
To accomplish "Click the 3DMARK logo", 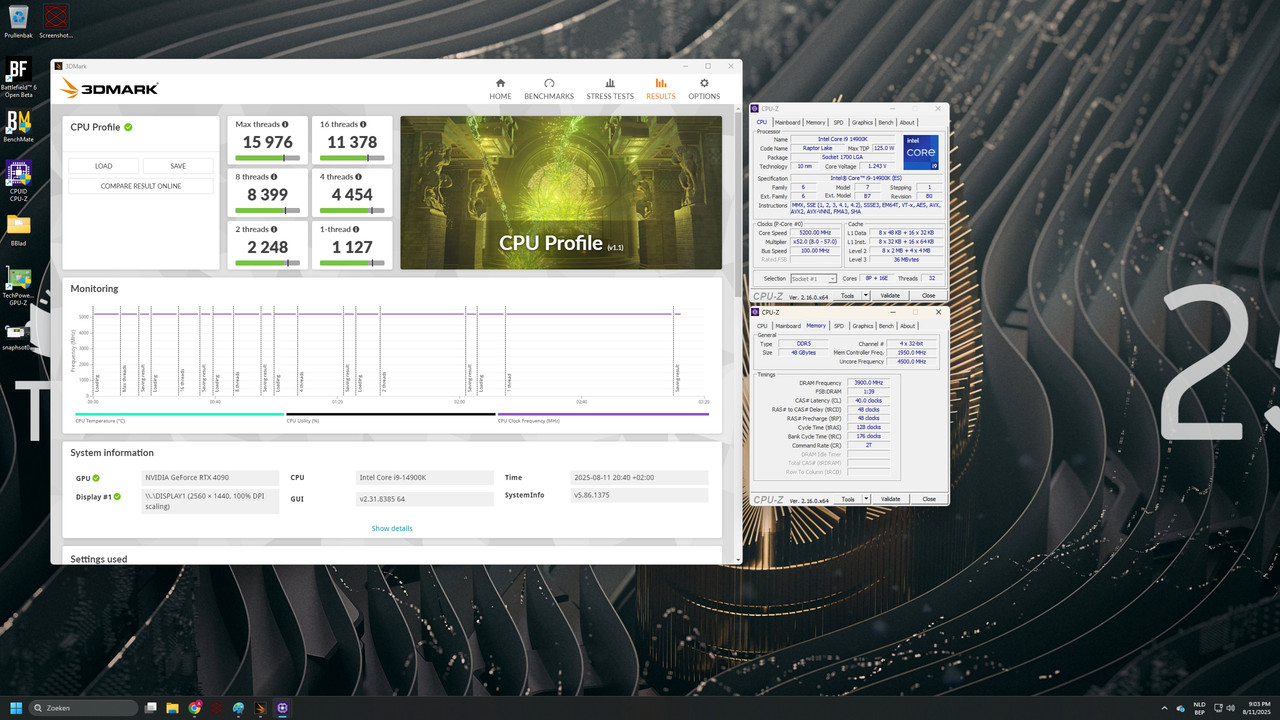I will click(110, 89).
